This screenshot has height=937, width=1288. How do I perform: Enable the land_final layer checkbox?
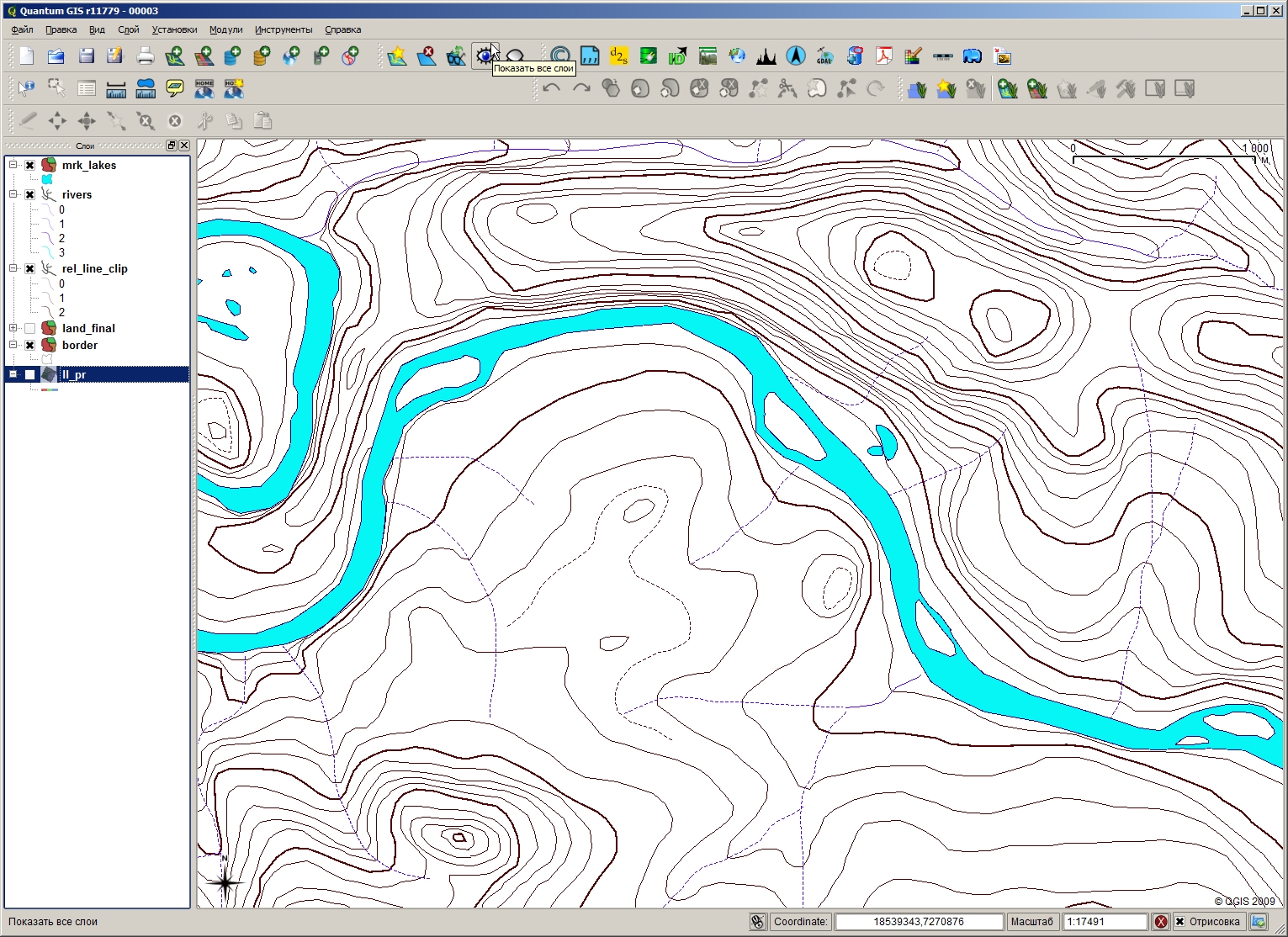coord(30,329)
